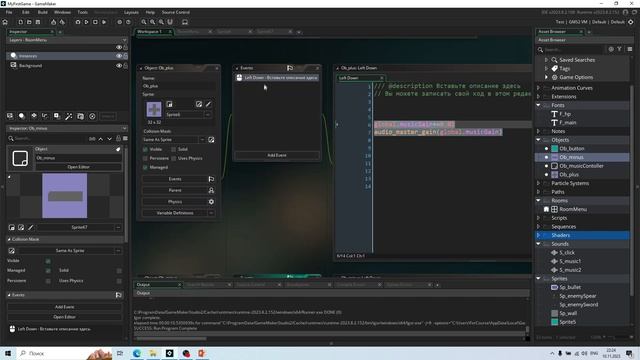The image size is (640, 360).
Task: Select Ob_musicContoller object in Asset Browser
Action: pos(581,166)
